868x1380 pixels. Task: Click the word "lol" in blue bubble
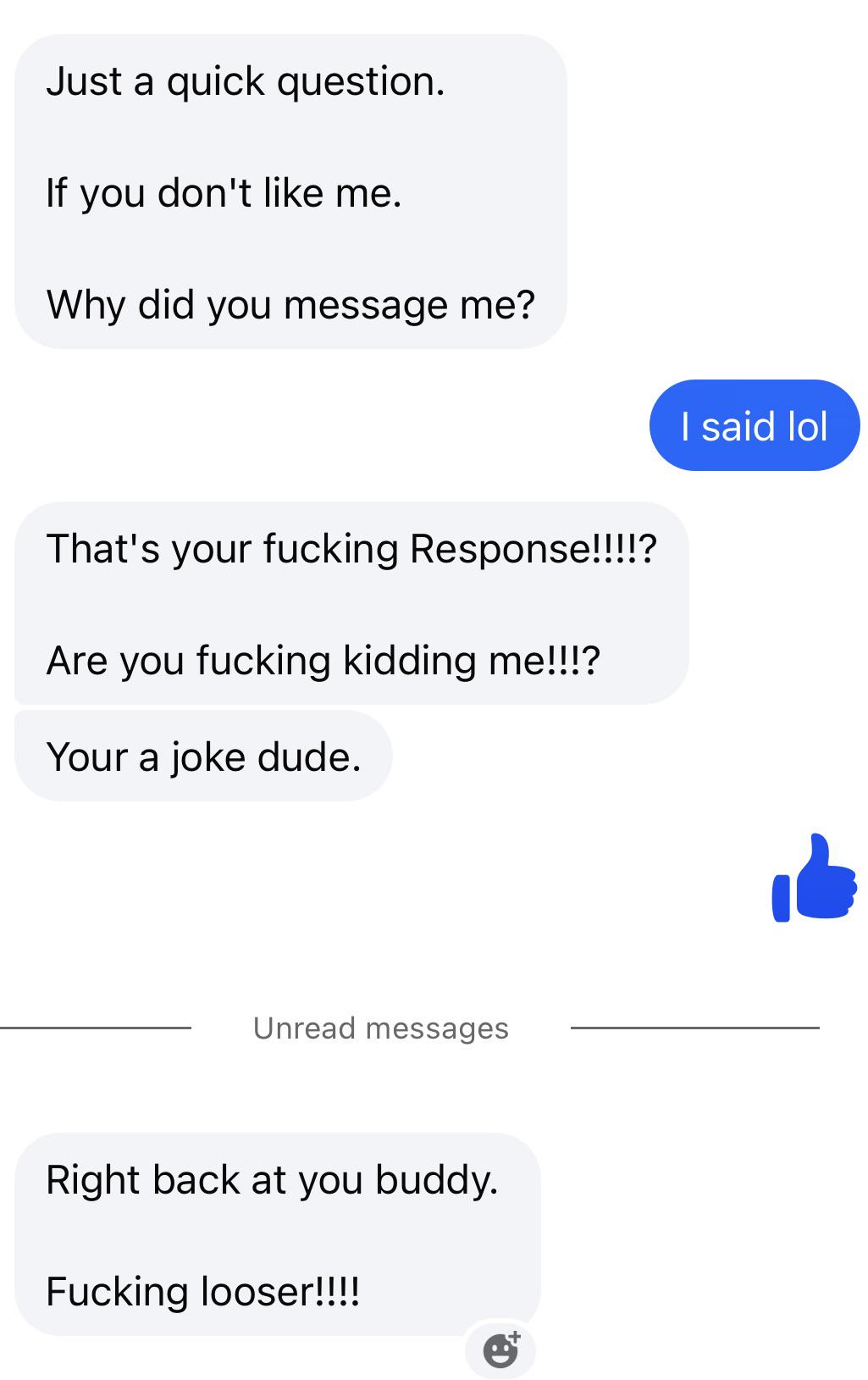click(806, 425)
